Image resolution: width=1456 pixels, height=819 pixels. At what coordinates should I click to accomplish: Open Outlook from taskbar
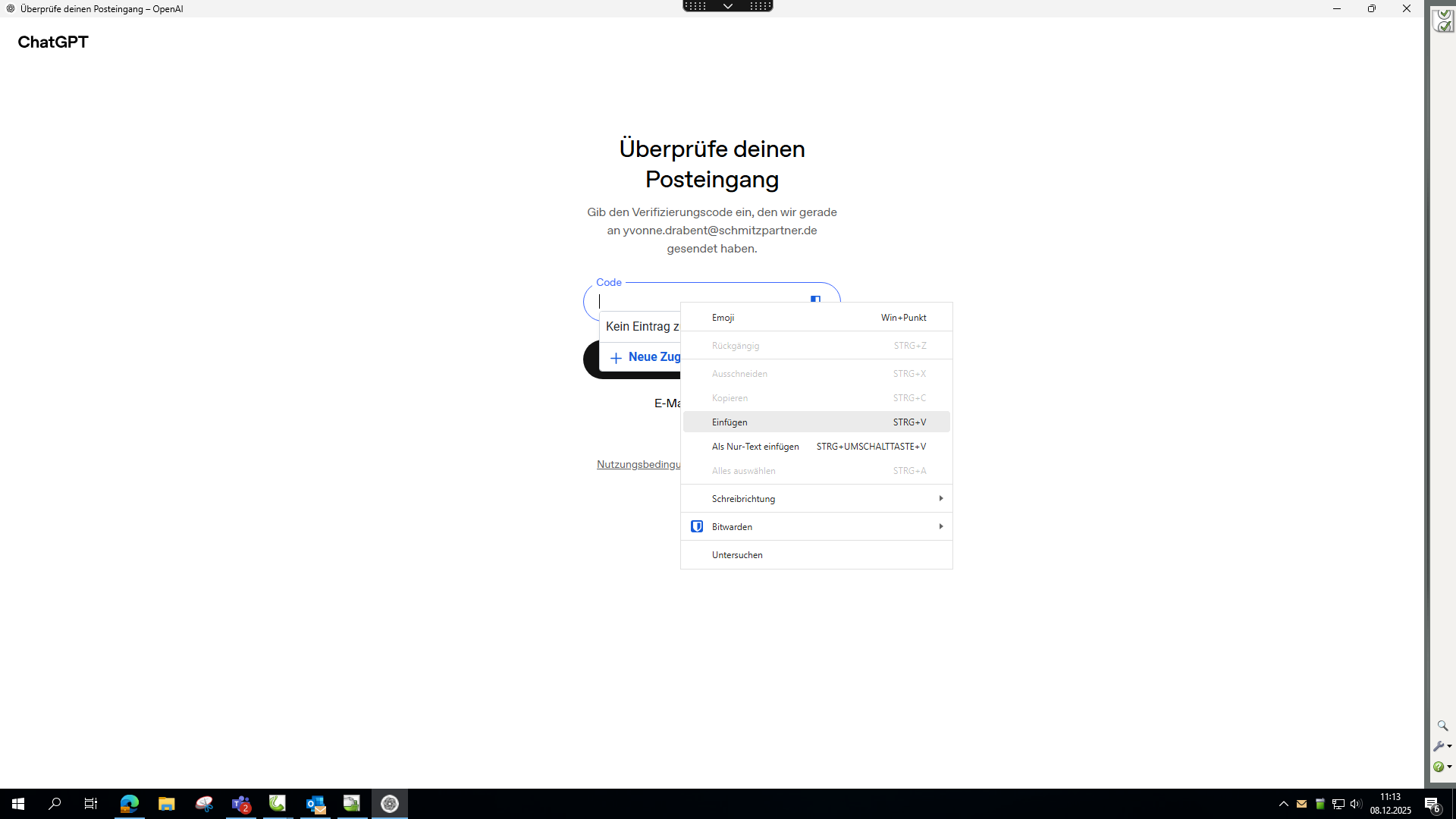click(315, 804)
